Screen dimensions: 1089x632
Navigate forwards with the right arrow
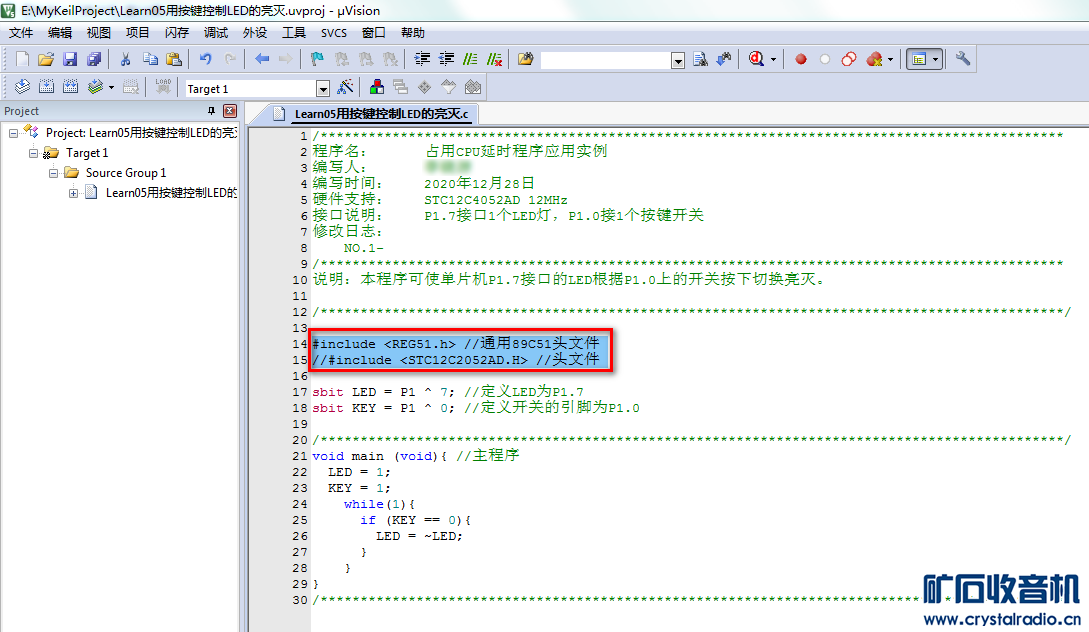285,60
